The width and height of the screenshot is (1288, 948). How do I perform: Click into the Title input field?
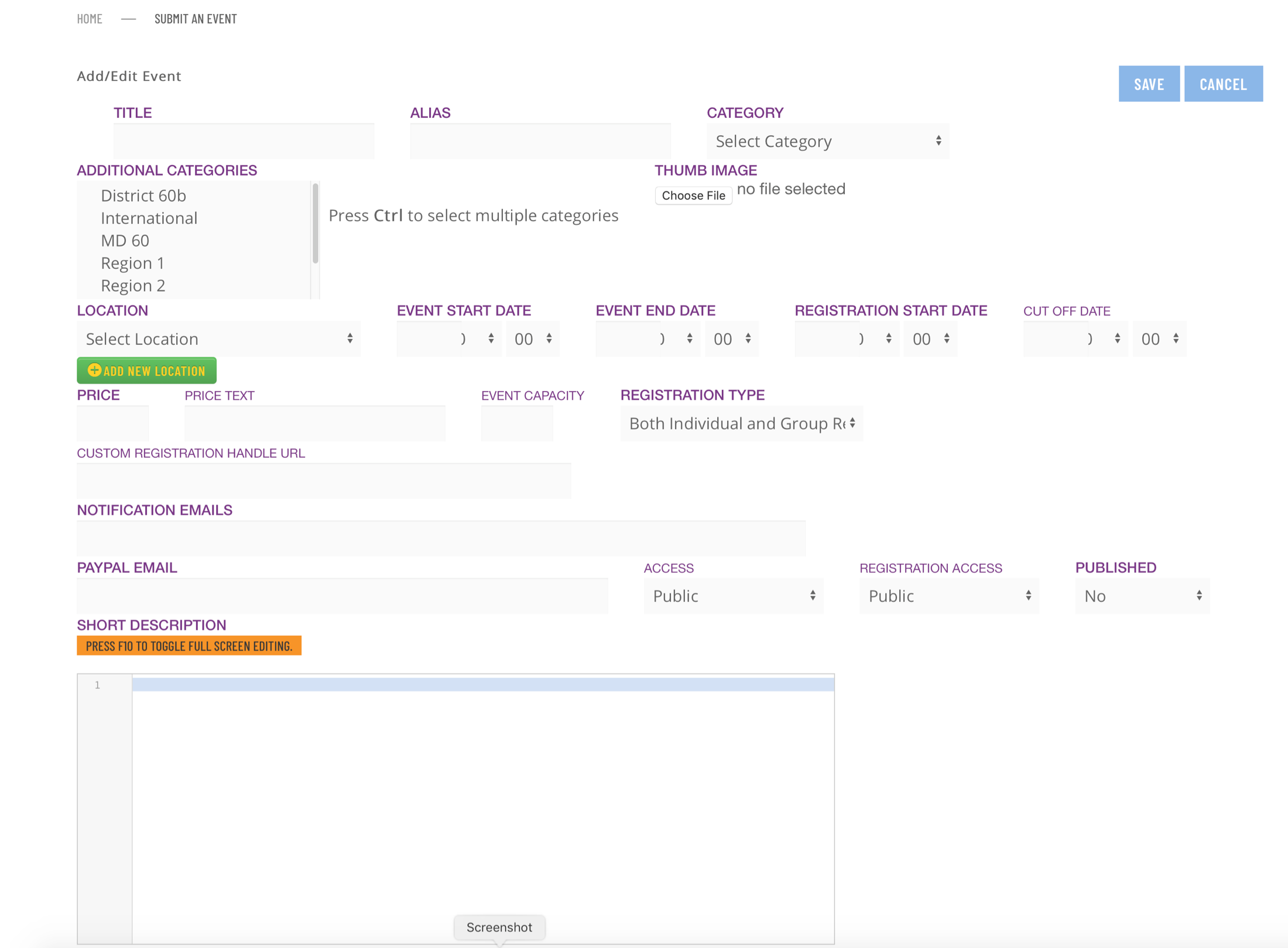tap(244, 142)
